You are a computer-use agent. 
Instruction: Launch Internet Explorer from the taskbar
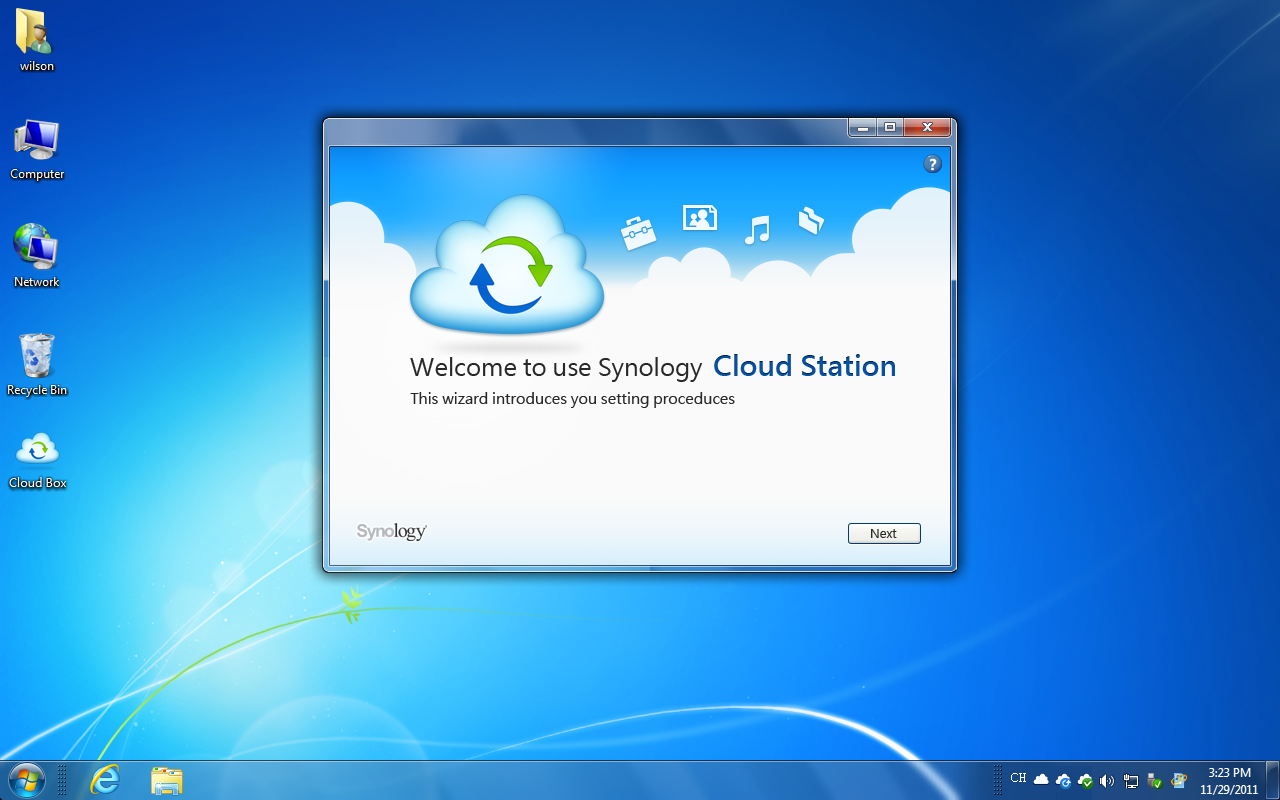click(x=104, y=779)
